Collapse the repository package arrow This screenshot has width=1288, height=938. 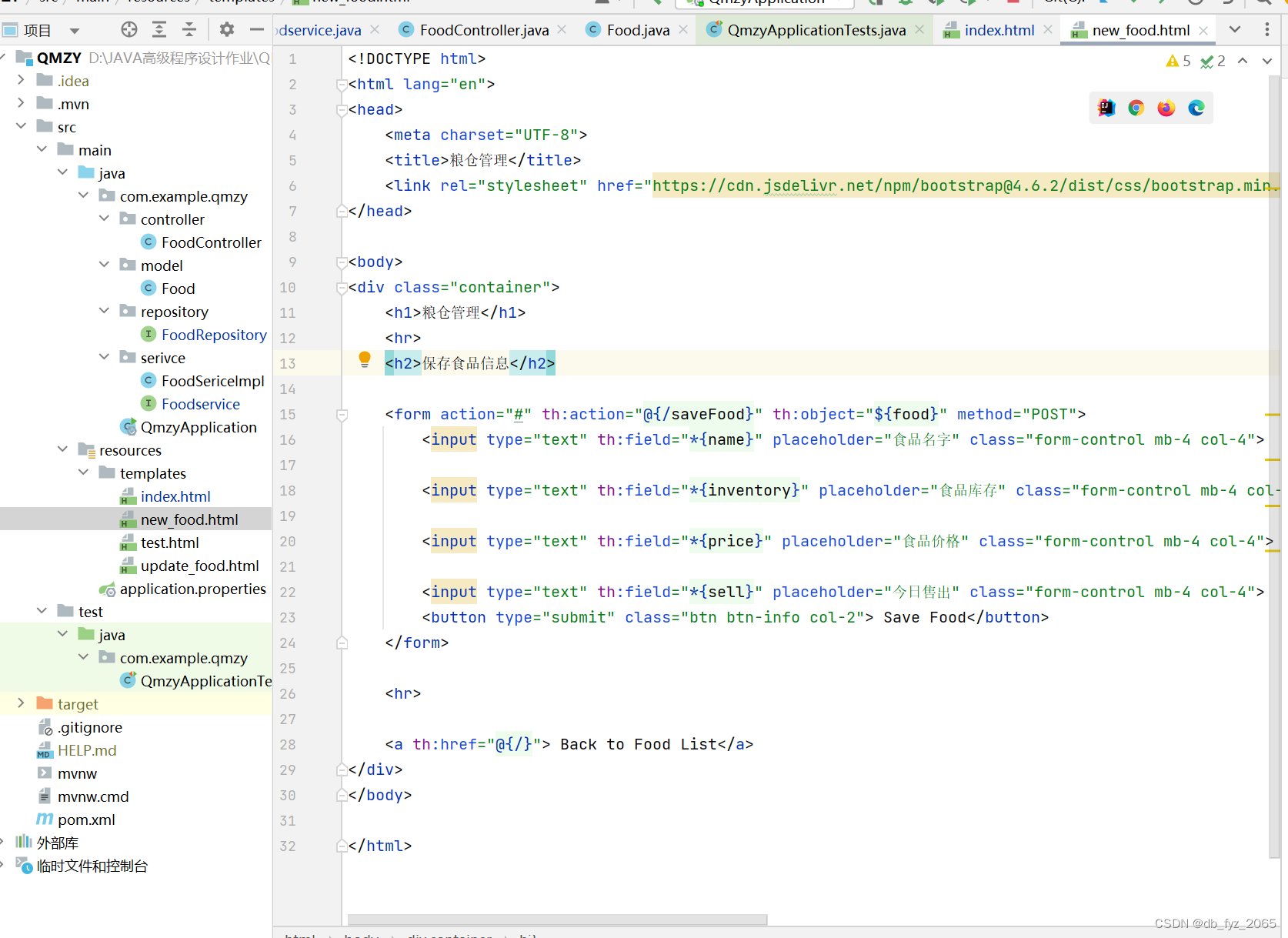(104, 311)
